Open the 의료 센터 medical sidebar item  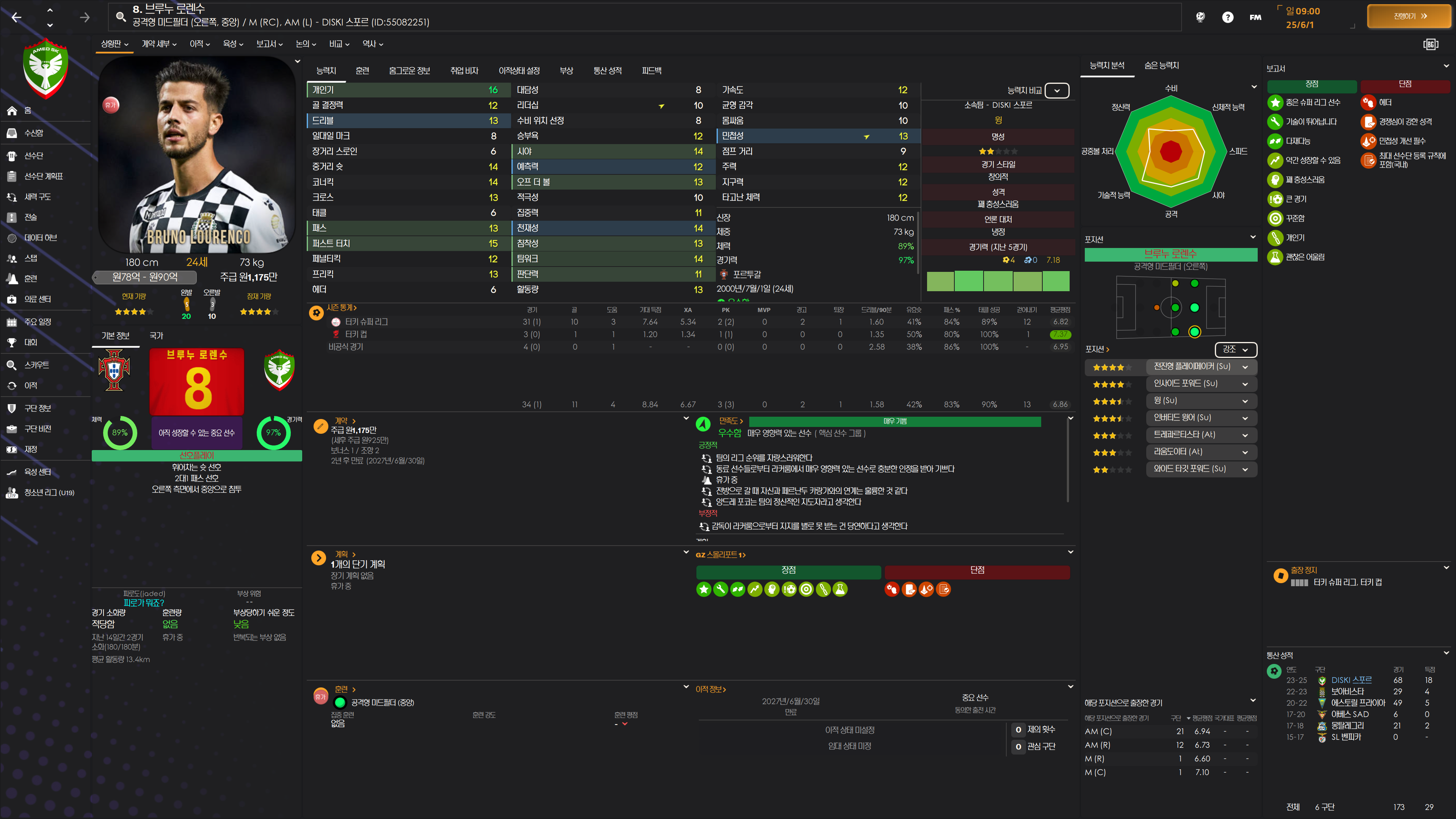[x=37, y=299]
